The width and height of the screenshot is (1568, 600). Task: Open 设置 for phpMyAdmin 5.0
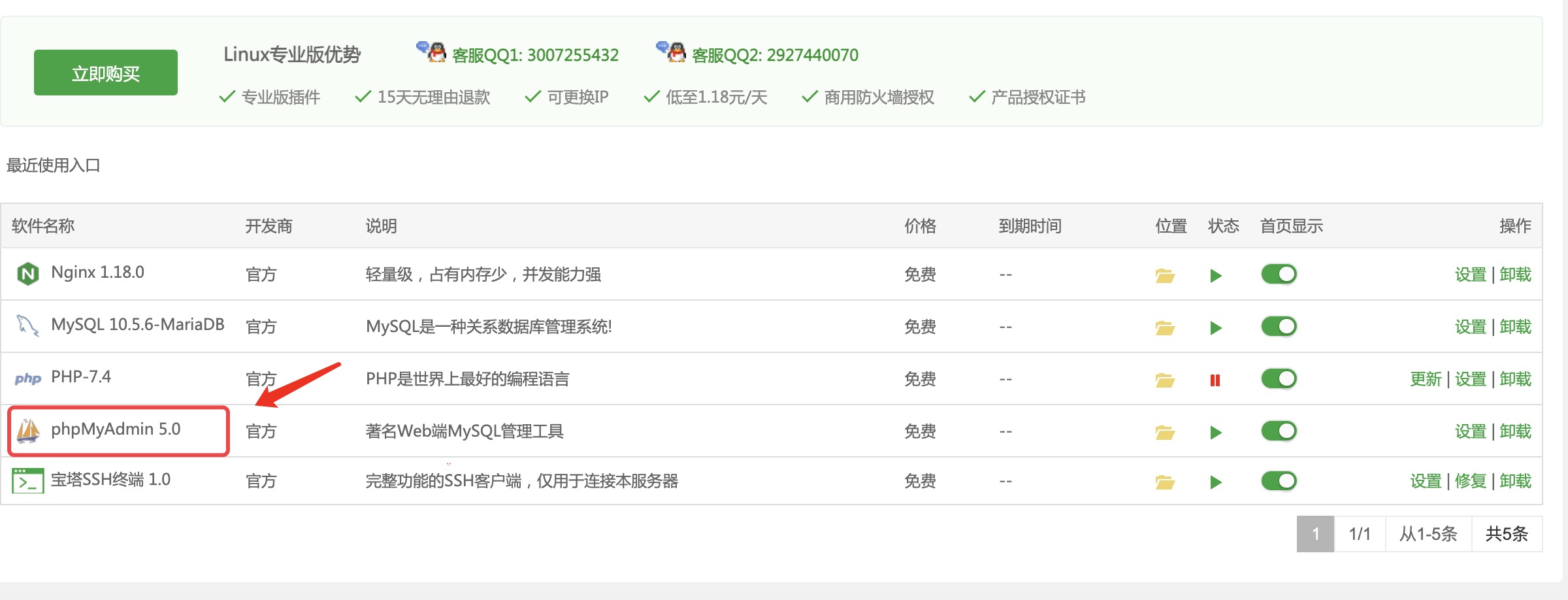[1471, 431]
